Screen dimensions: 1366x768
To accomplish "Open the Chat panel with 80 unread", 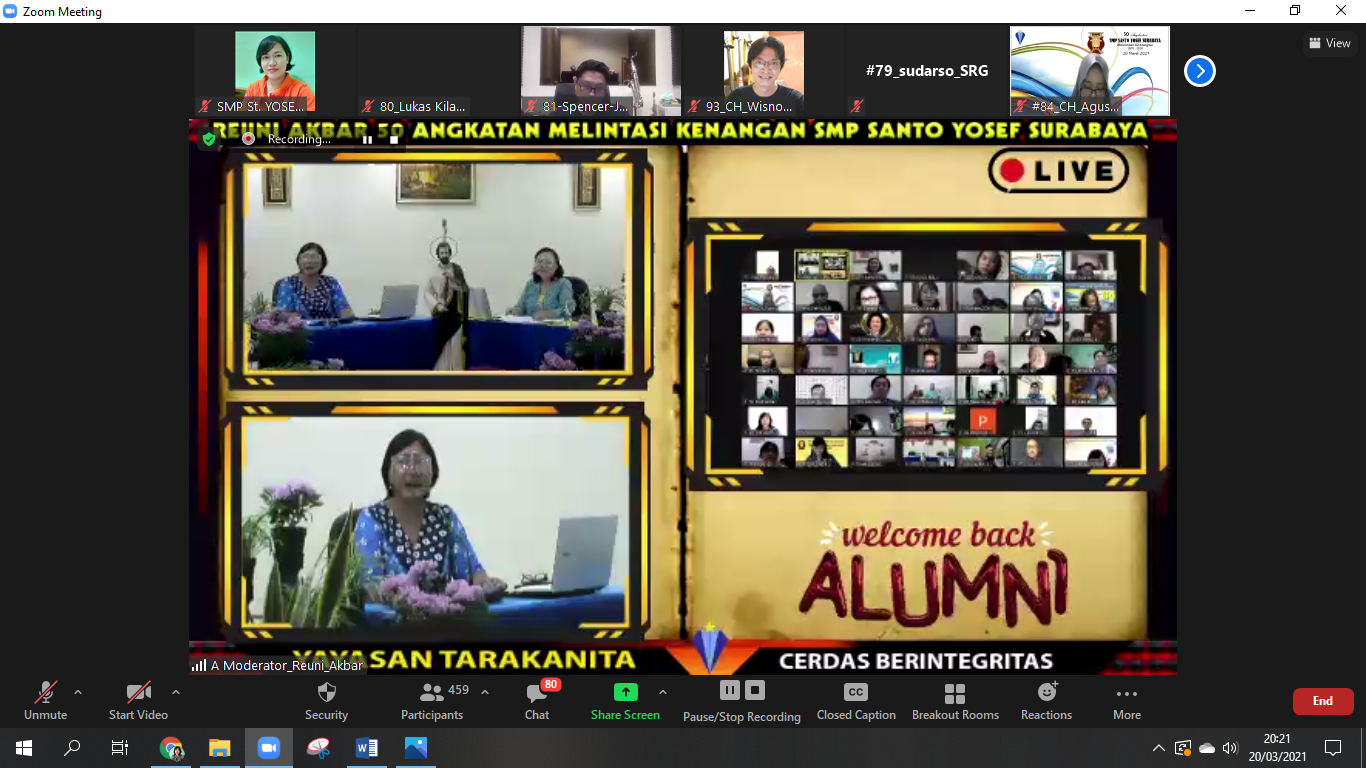I will point(537,701).
